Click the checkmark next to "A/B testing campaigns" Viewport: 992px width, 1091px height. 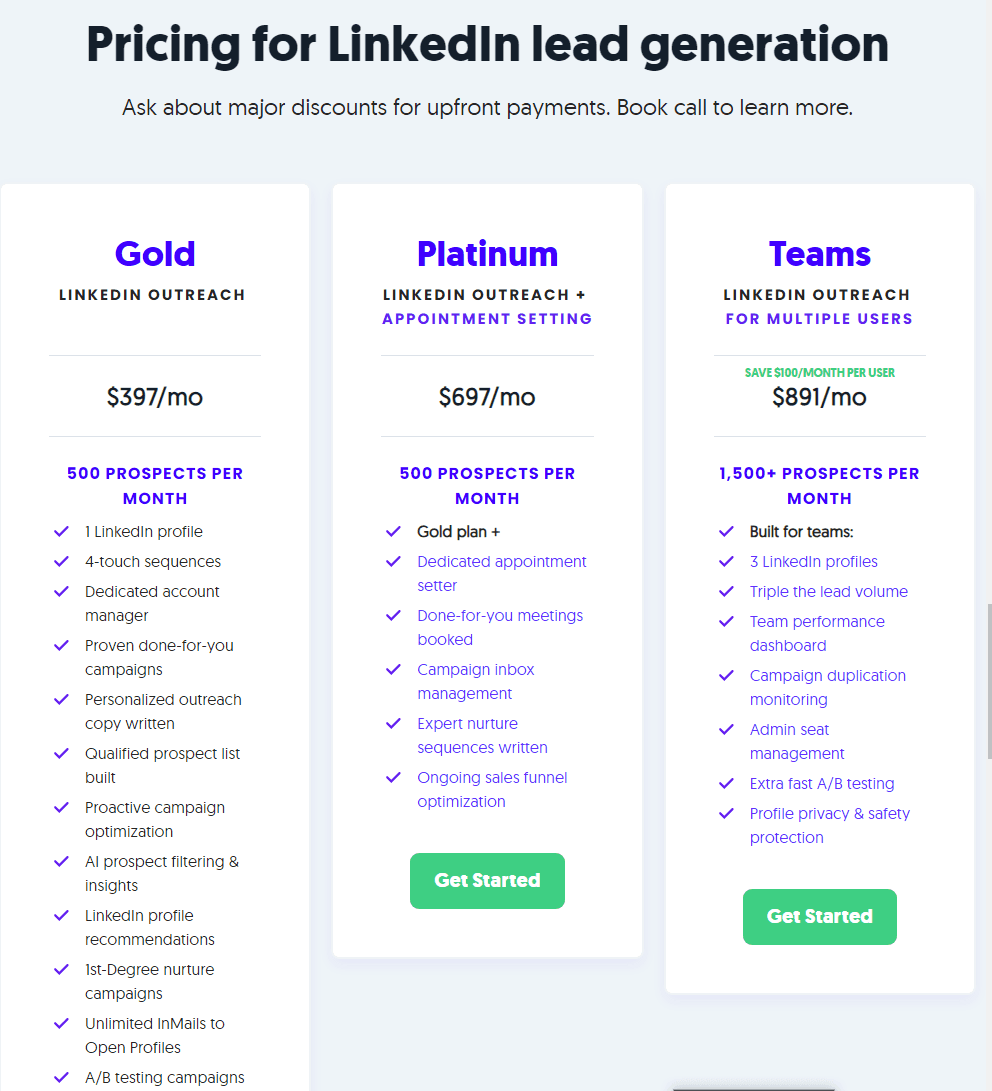coord(61,1077)
